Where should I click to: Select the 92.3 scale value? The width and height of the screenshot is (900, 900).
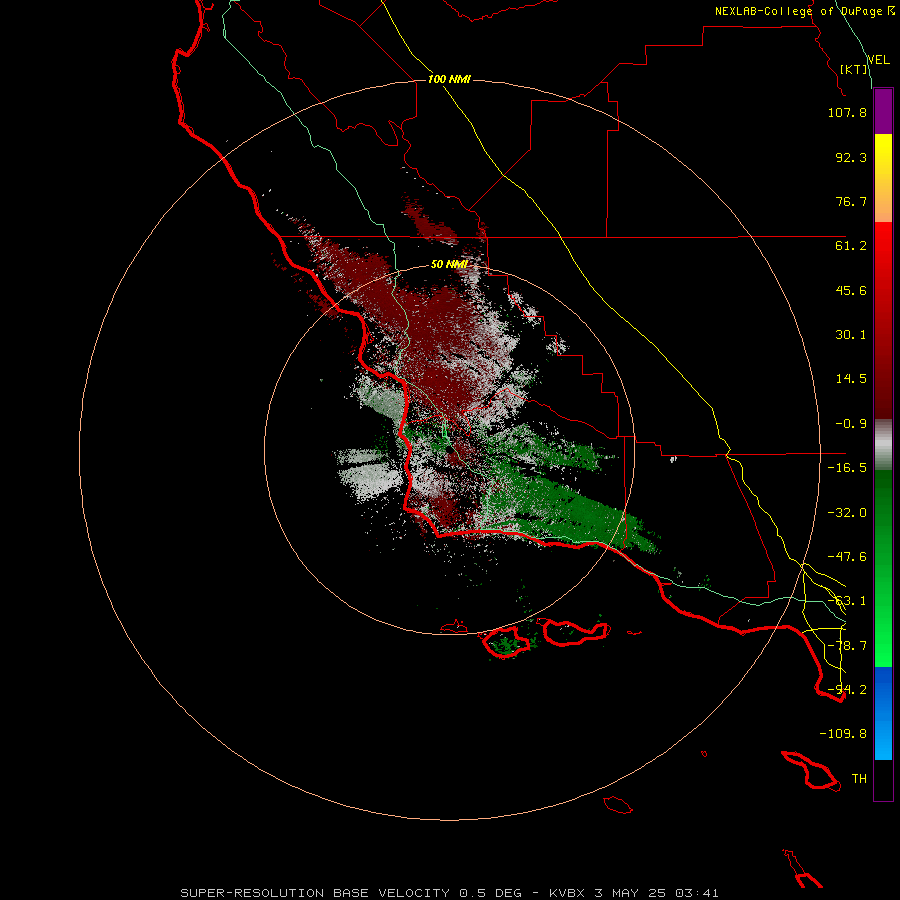851,157
